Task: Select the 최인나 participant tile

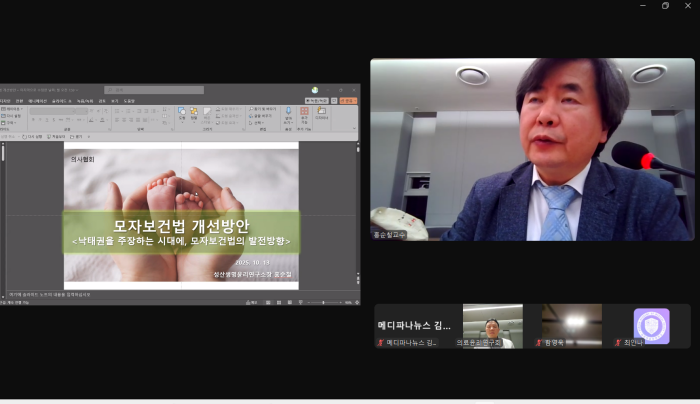Action: coord(651,326)
